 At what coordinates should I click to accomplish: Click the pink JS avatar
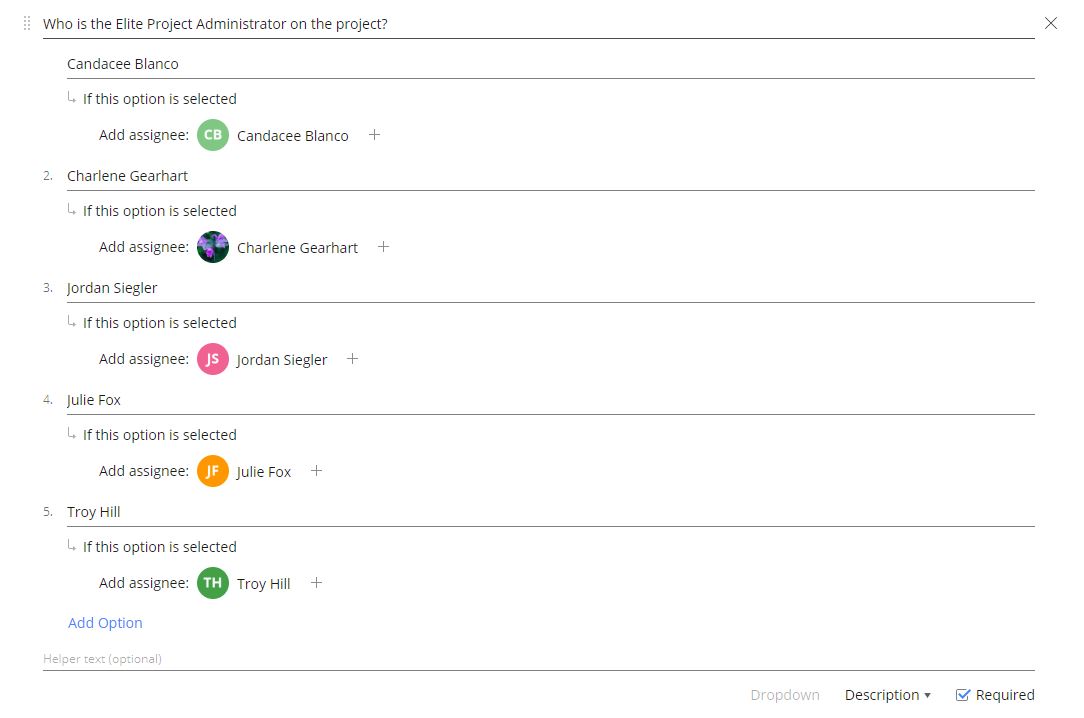(x=213, y=359)
